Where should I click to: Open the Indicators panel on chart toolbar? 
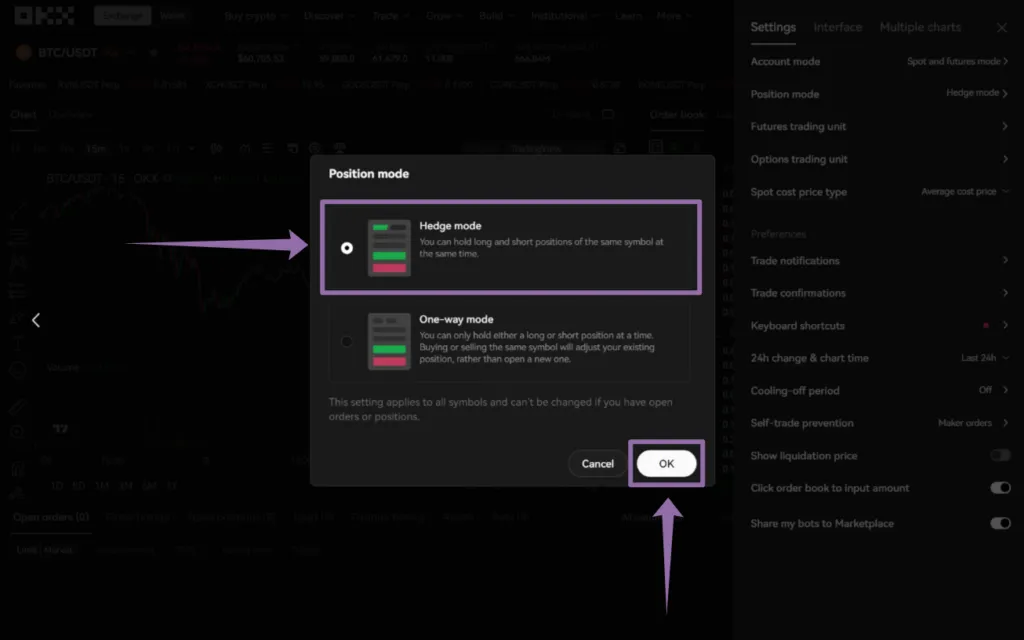tap(246, 148)
